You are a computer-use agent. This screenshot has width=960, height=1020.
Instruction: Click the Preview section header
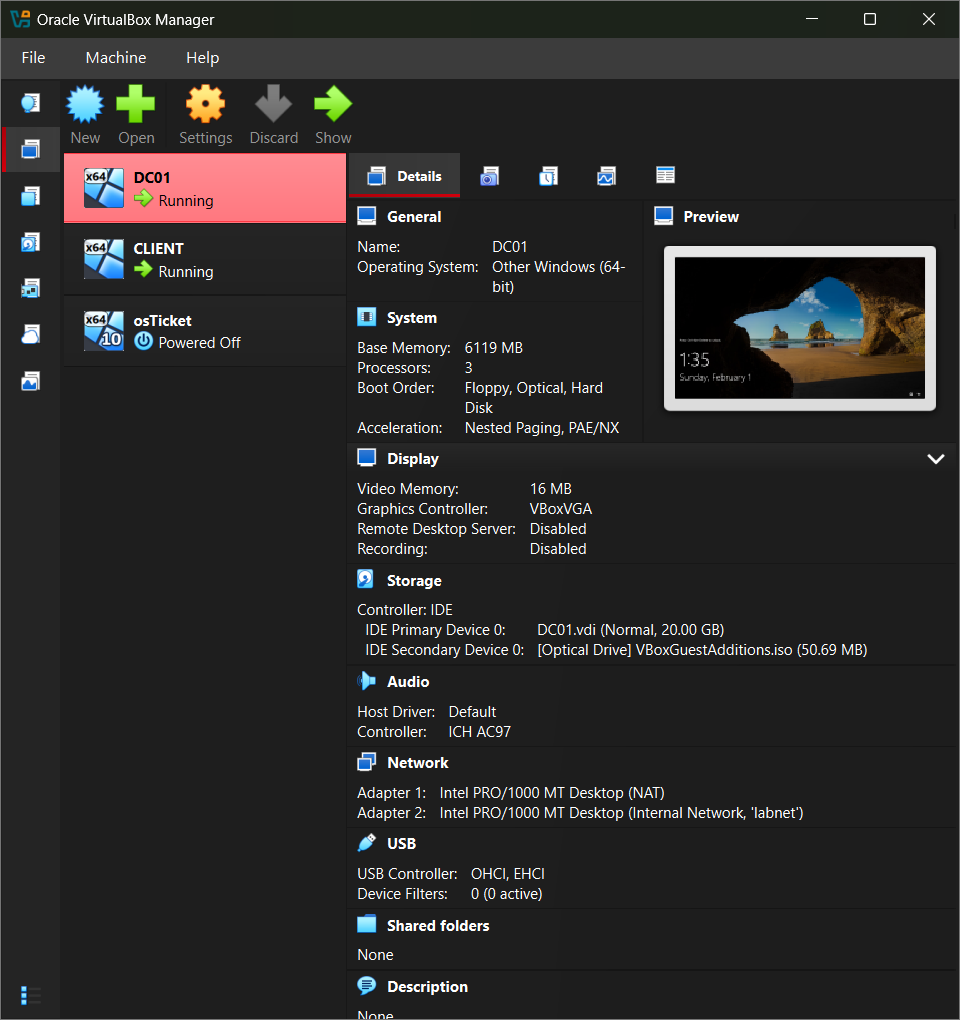click(711, 217)
